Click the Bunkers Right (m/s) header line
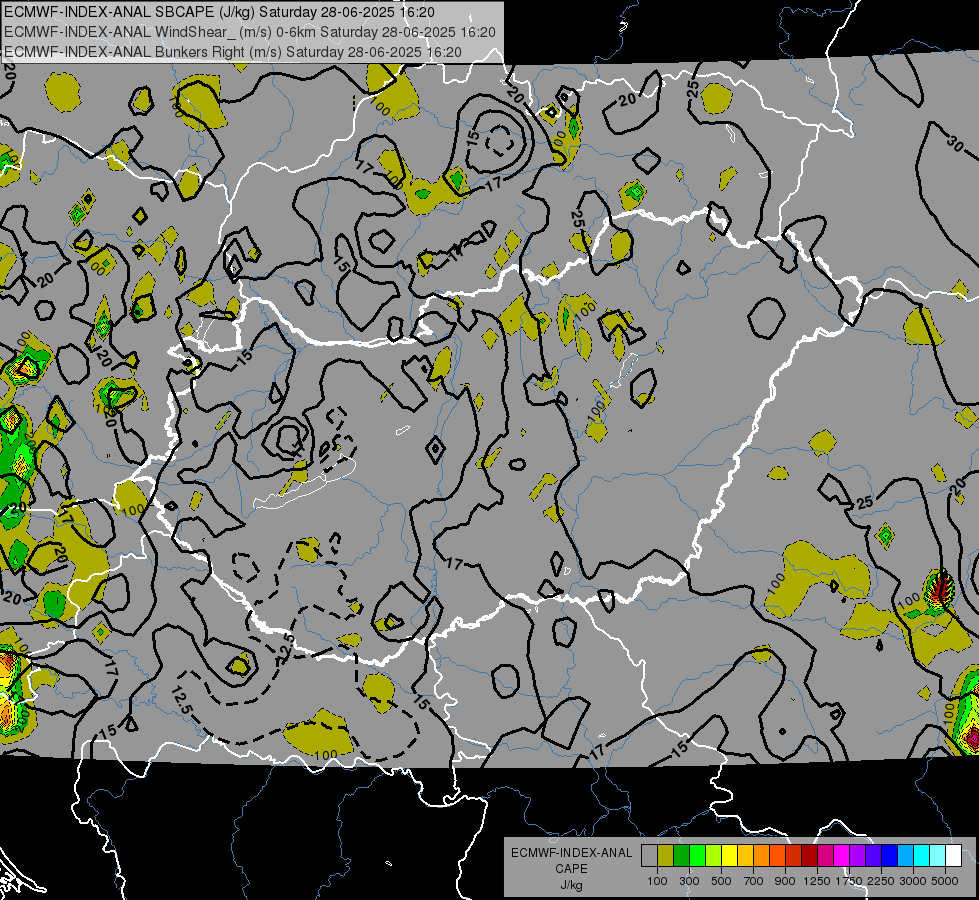 pyautogui.click(x=232, y=52)
